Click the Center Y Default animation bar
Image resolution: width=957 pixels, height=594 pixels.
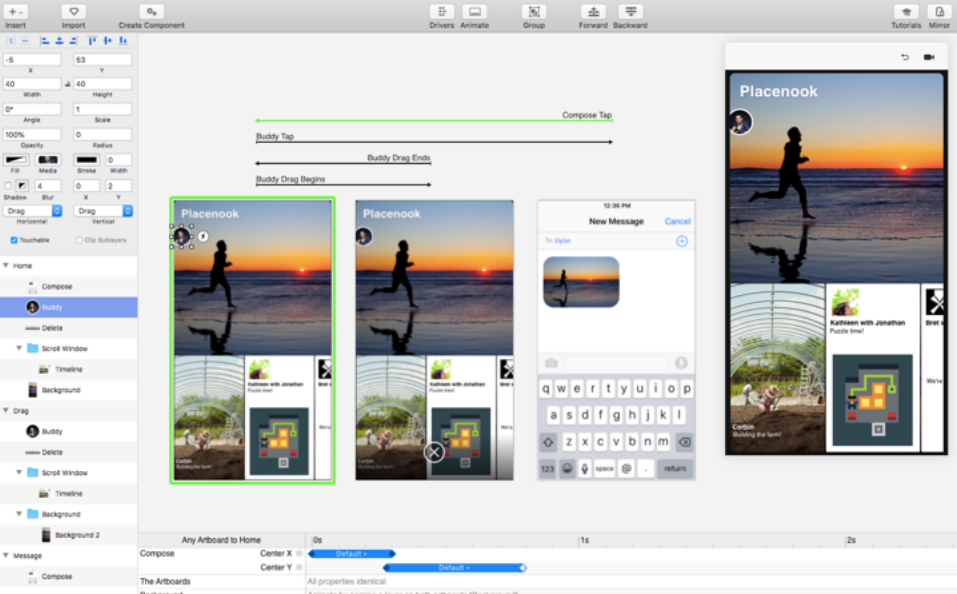(455, 568)
